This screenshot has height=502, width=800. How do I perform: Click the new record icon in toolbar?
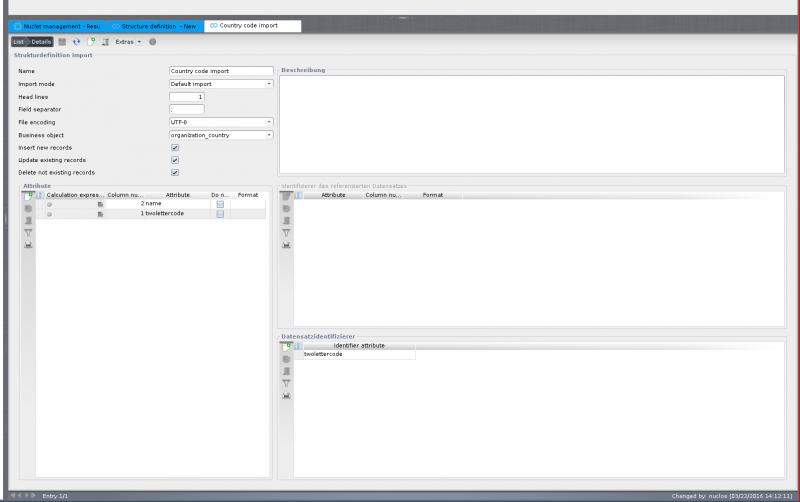(91, 42)
